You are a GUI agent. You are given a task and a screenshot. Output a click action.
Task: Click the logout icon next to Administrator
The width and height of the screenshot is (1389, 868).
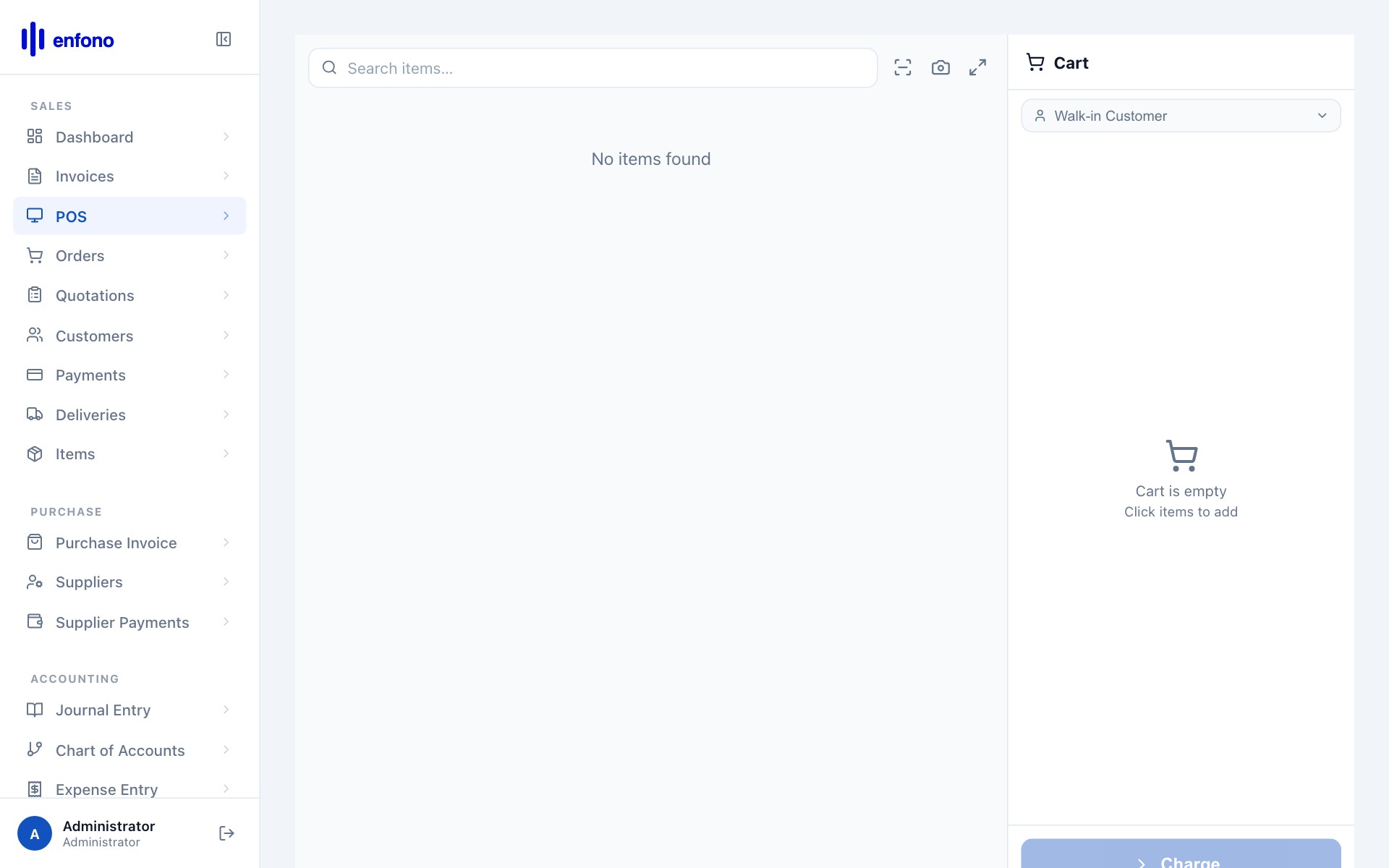click(226, 833)
